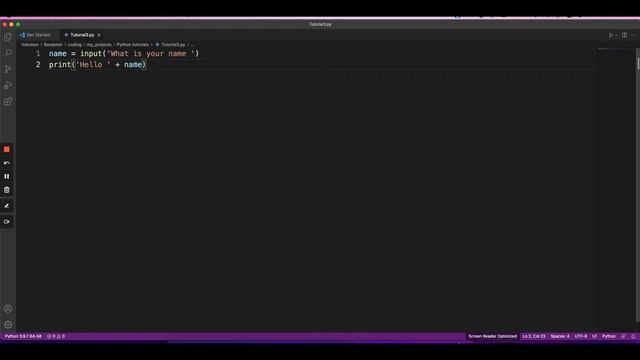Run the Python file with the play button

click(x=611, y=36)
